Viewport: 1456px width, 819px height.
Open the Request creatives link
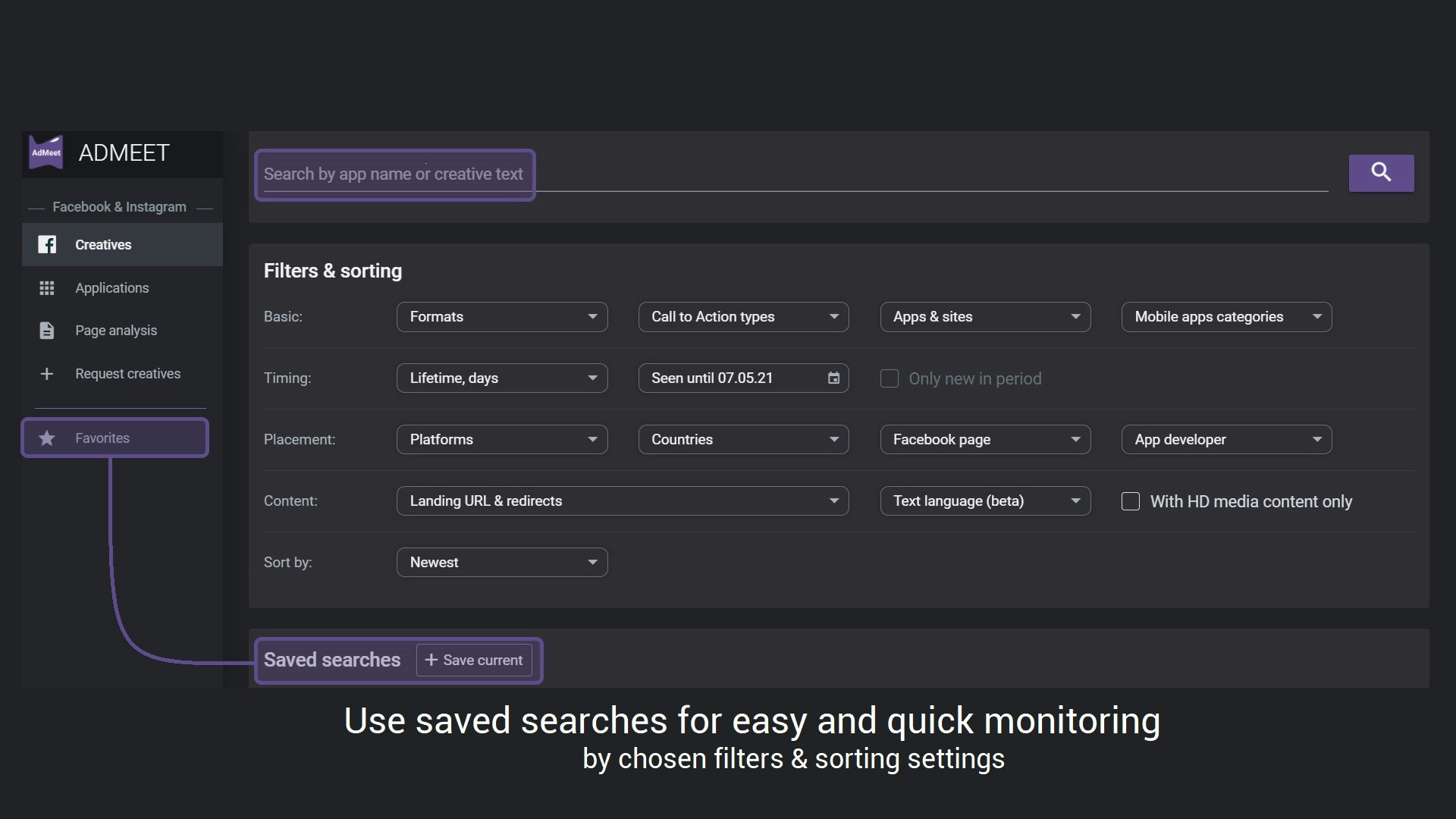127,374
